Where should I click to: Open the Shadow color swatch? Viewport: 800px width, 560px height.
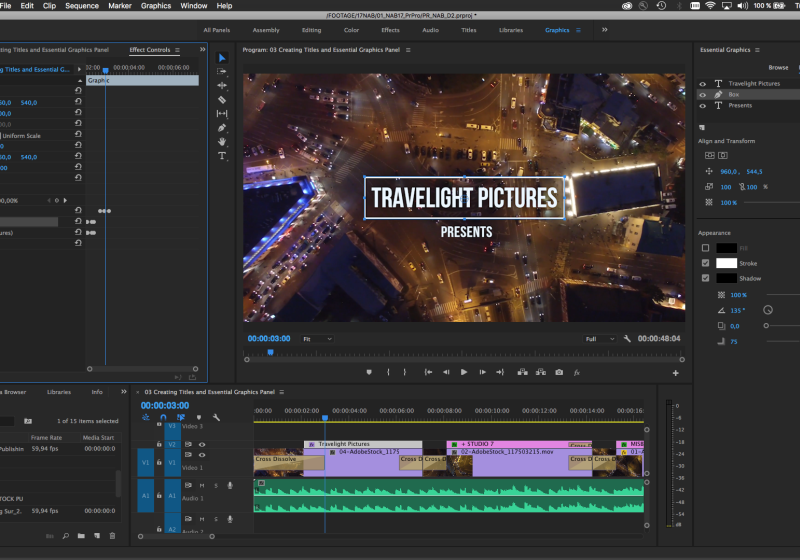point(727,278)
